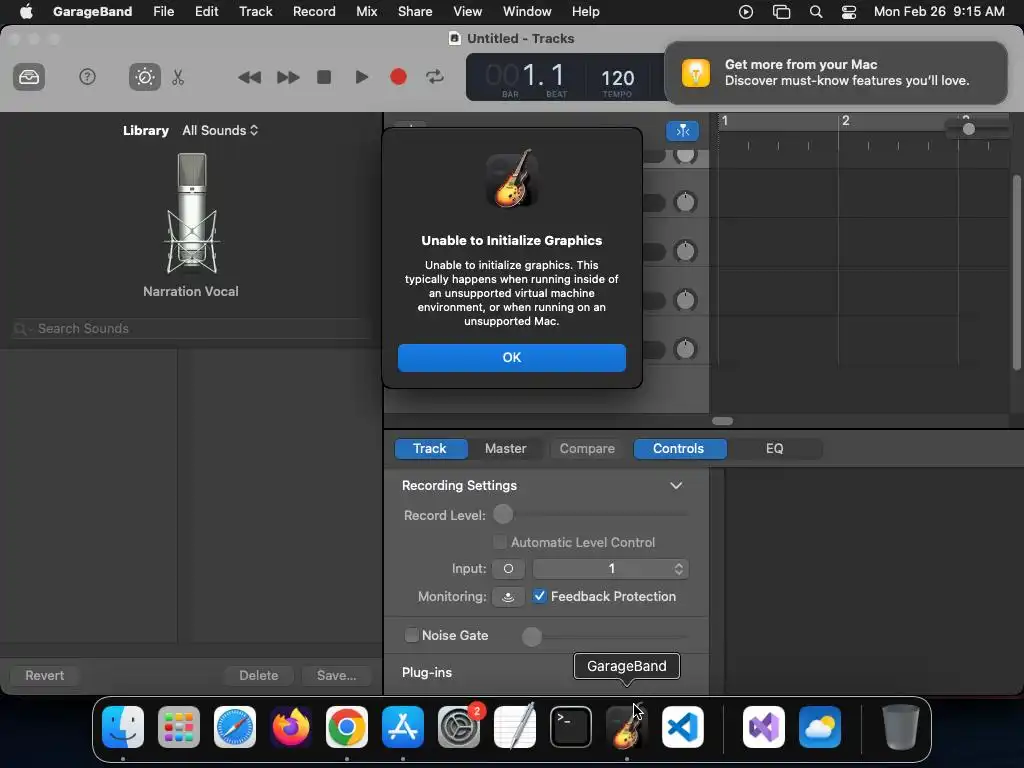Launch Google Chrome from the Dock

(347, 726)
